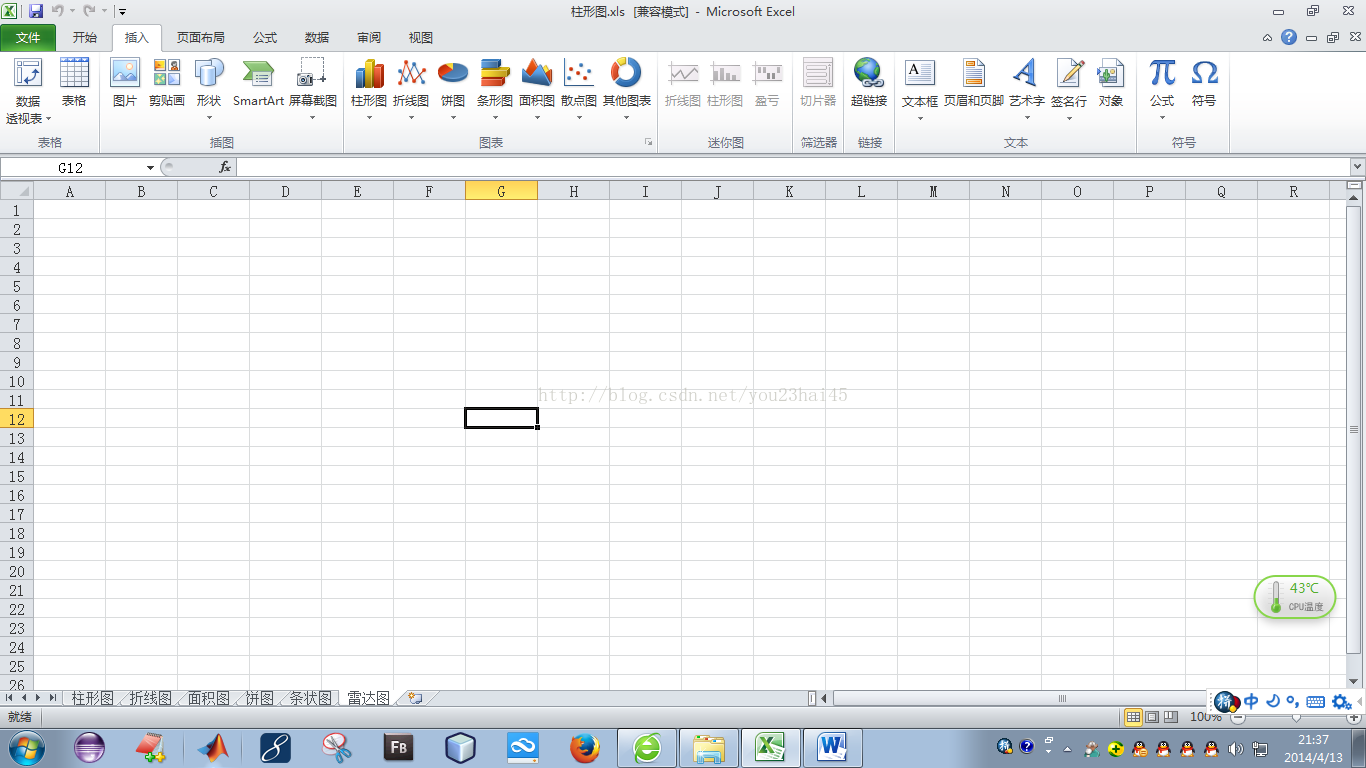The height and width of the screenshot is (768, 1366).
Task: Insert a pie chart (饼图)
Action: (x=453, y=89)
